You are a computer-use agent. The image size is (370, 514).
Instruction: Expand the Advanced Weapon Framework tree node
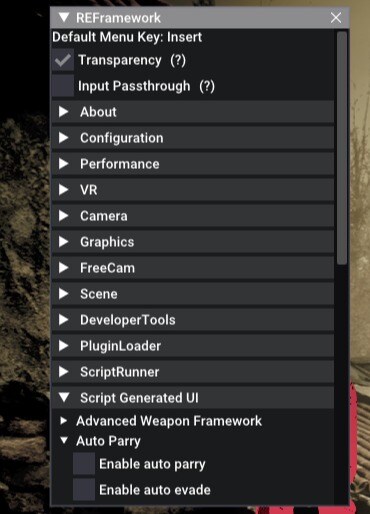[x=63, y=421]
